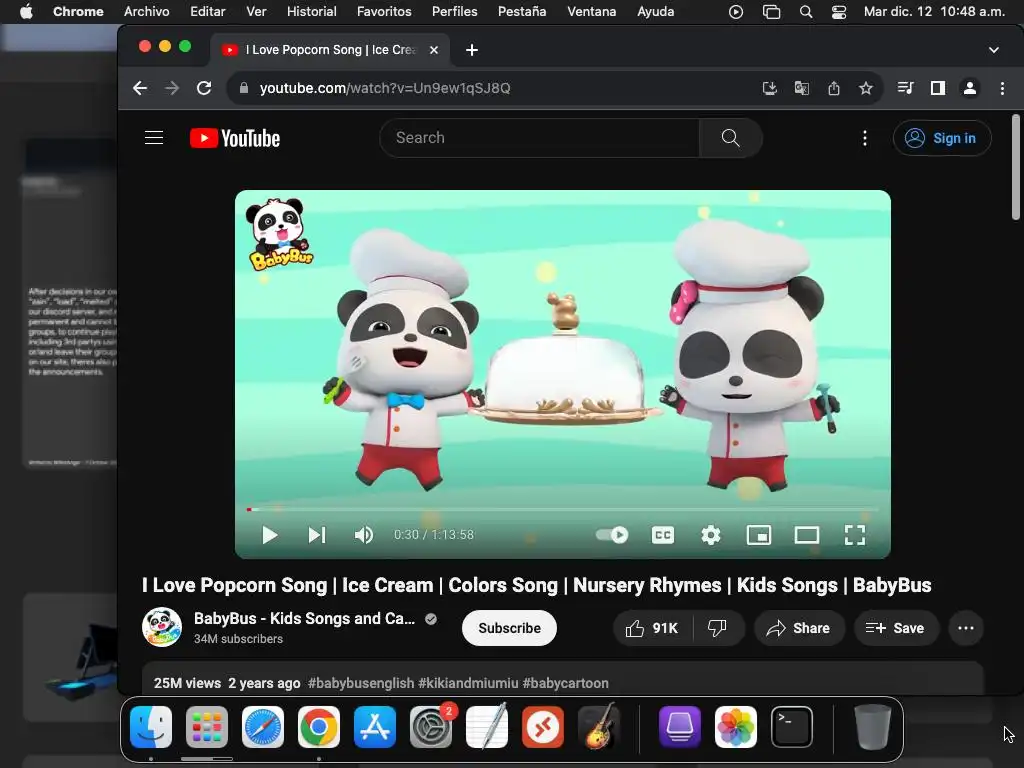Toggle Chrome side panel

pyautogui.click(x=938, y=88)
